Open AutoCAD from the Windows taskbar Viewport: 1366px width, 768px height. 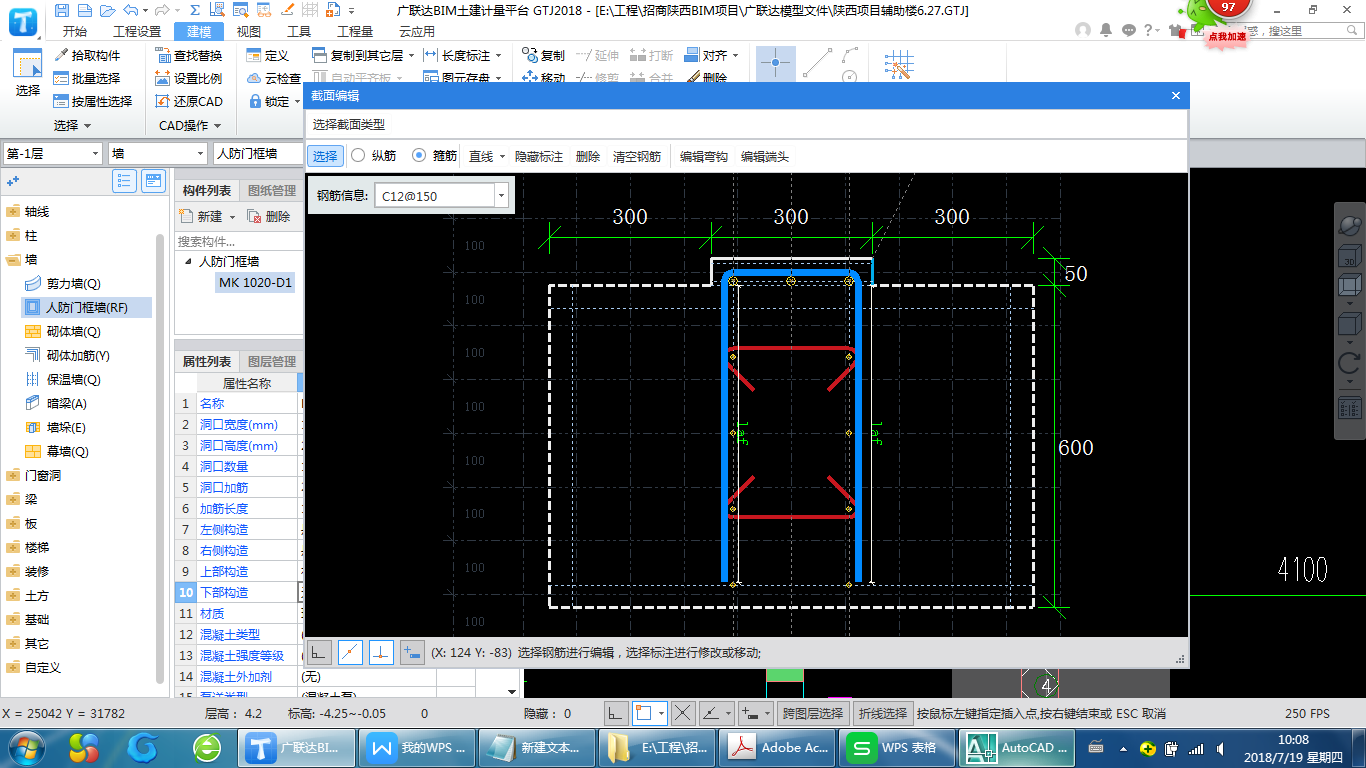1015,747
